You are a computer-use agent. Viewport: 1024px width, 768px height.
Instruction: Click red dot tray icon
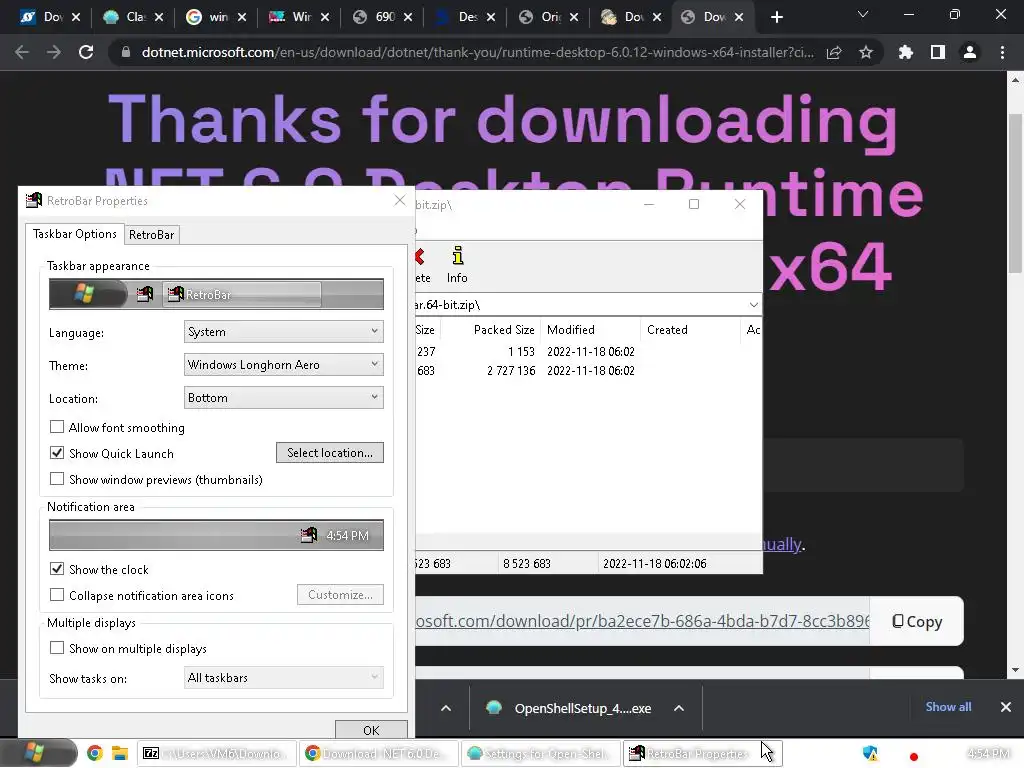coord(913,756)
